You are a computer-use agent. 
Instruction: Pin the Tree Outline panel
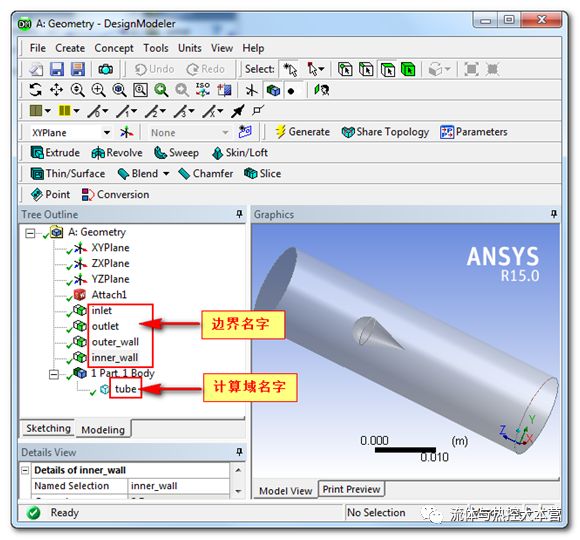click(239, 214)
